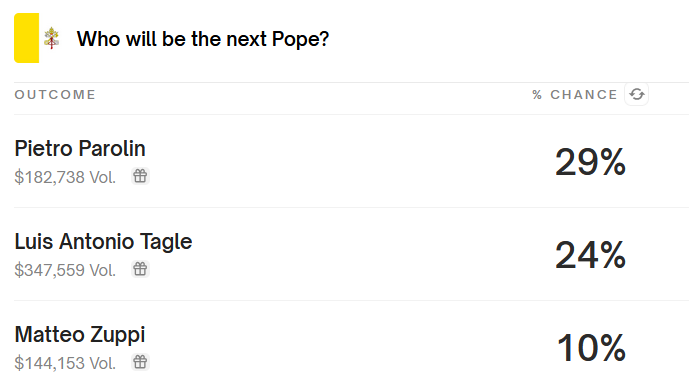The width and height of the screenshot is (689, 385).
Task: Click the 24% chance for Tagle
Action: [x=590, y=255]
